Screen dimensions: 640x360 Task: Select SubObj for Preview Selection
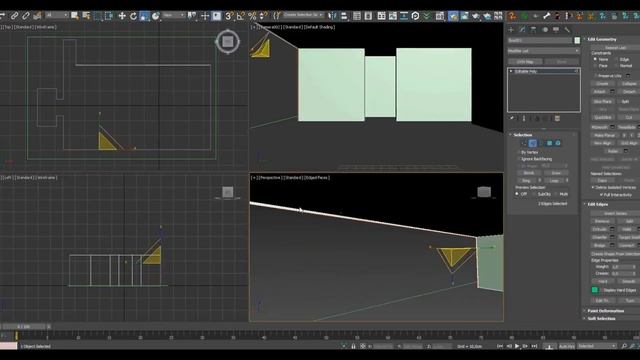pyautogui.click(x=534, y=194)
